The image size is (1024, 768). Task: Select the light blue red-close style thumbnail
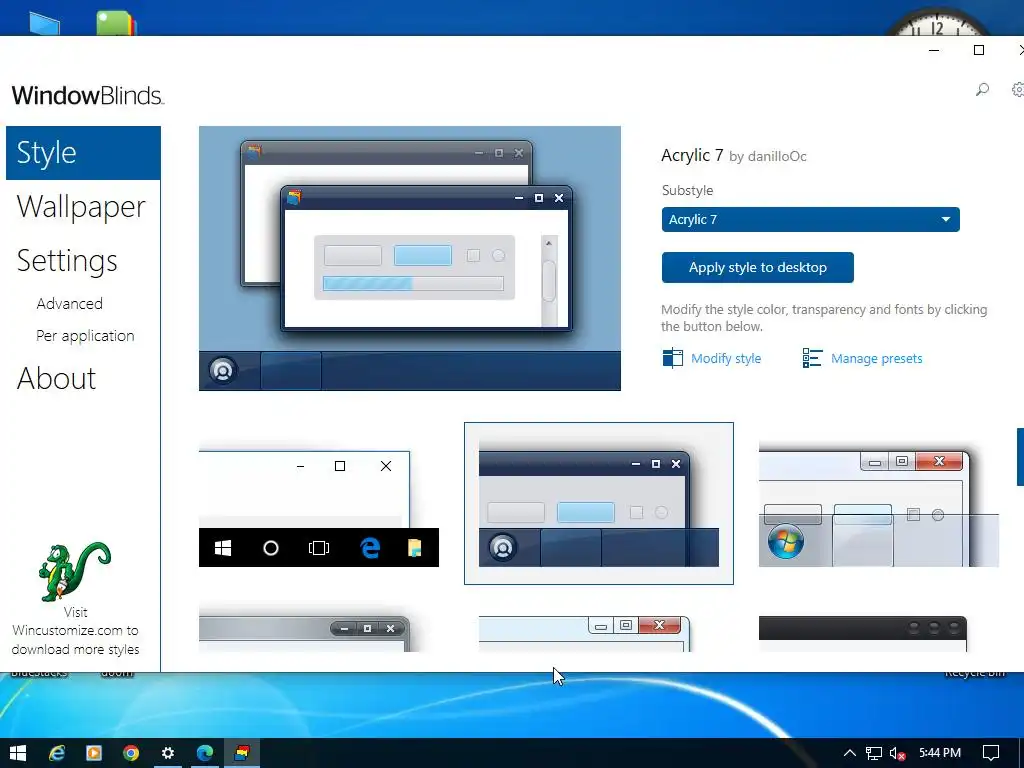pyautogui.click(x=584, y=633)
